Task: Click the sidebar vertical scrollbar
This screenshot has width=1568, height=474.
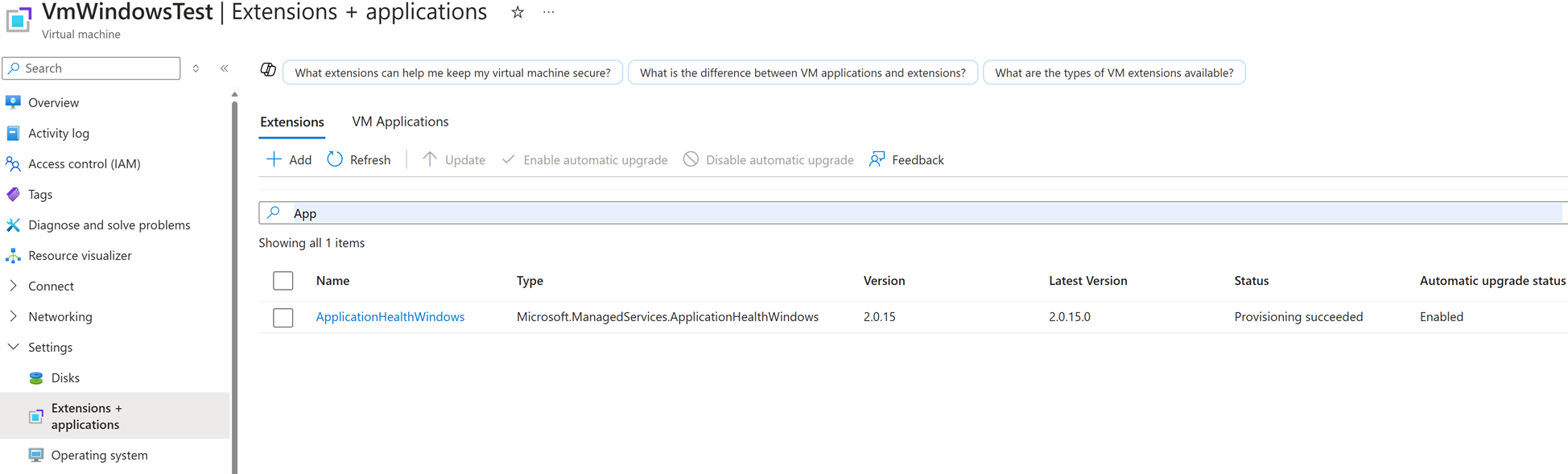Action: (x=234, y=282)
